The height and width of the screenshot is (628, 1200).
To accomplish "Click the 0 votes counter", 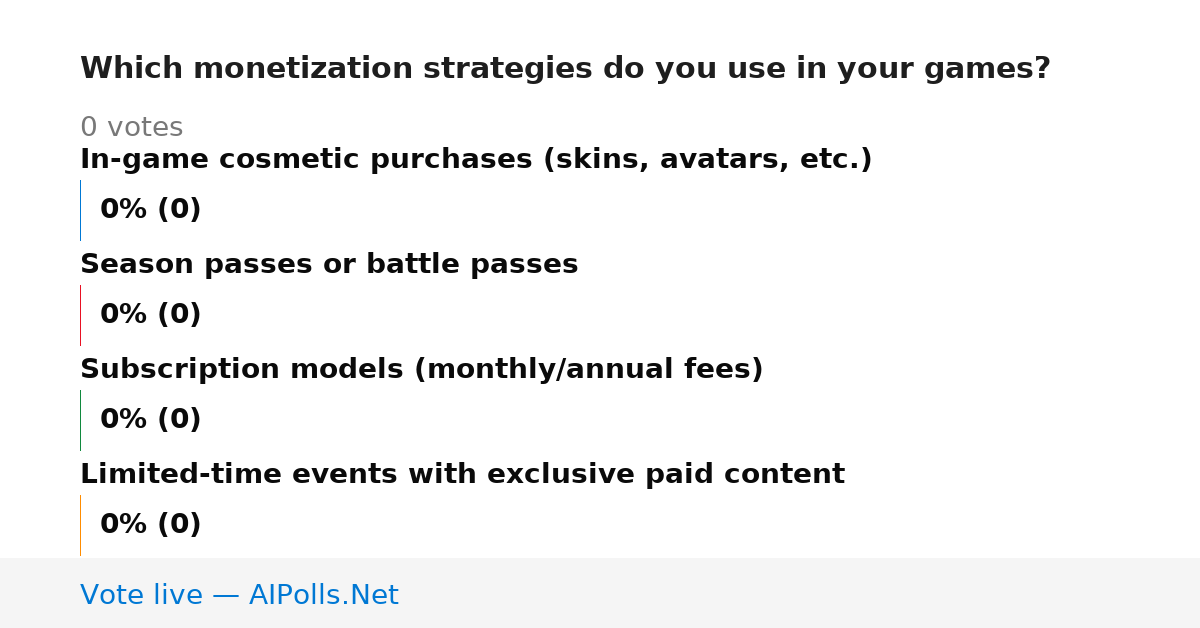I will pyautogui.click(x=131, y=128).
